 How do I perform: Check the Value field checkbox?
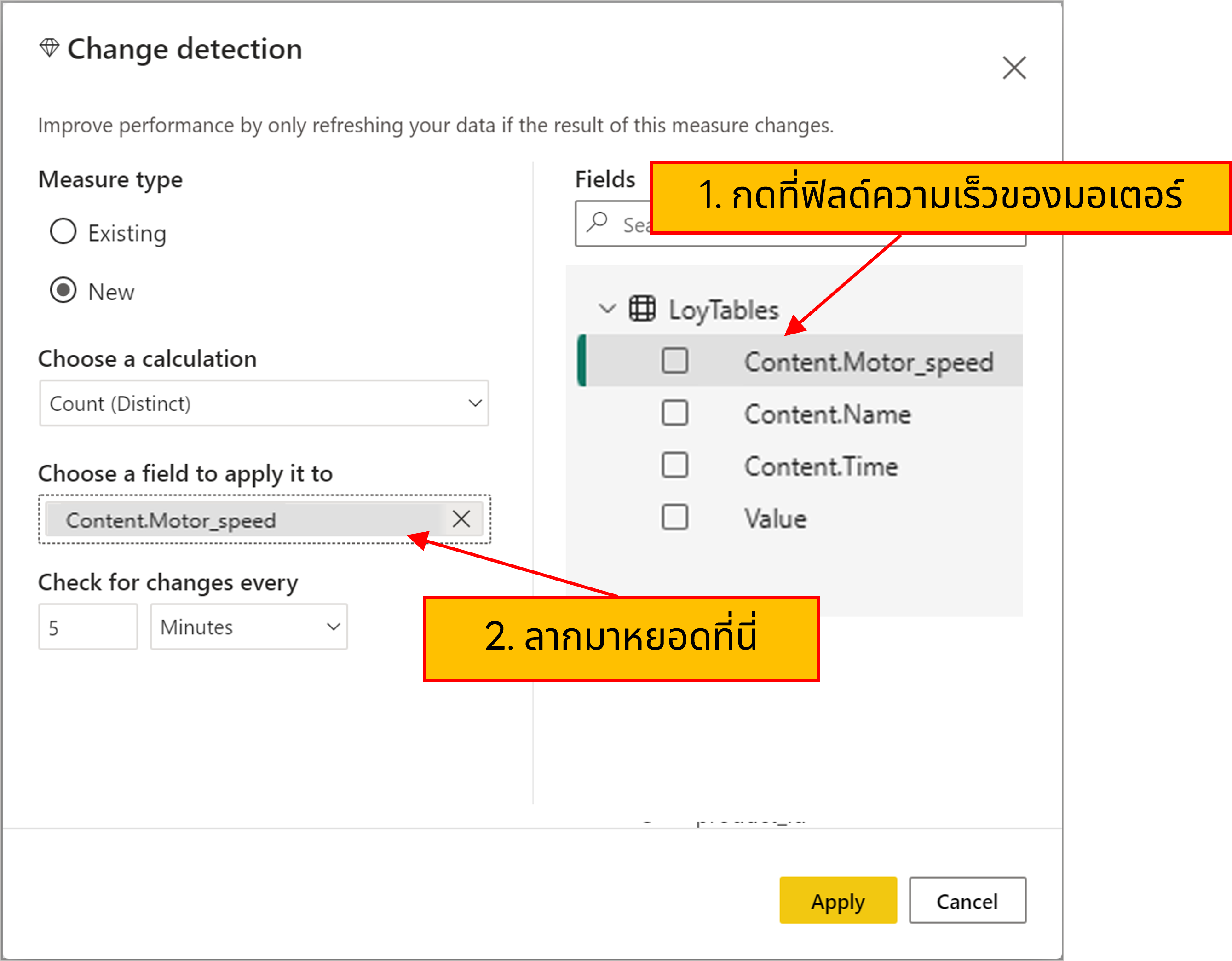tap(675, 517)
